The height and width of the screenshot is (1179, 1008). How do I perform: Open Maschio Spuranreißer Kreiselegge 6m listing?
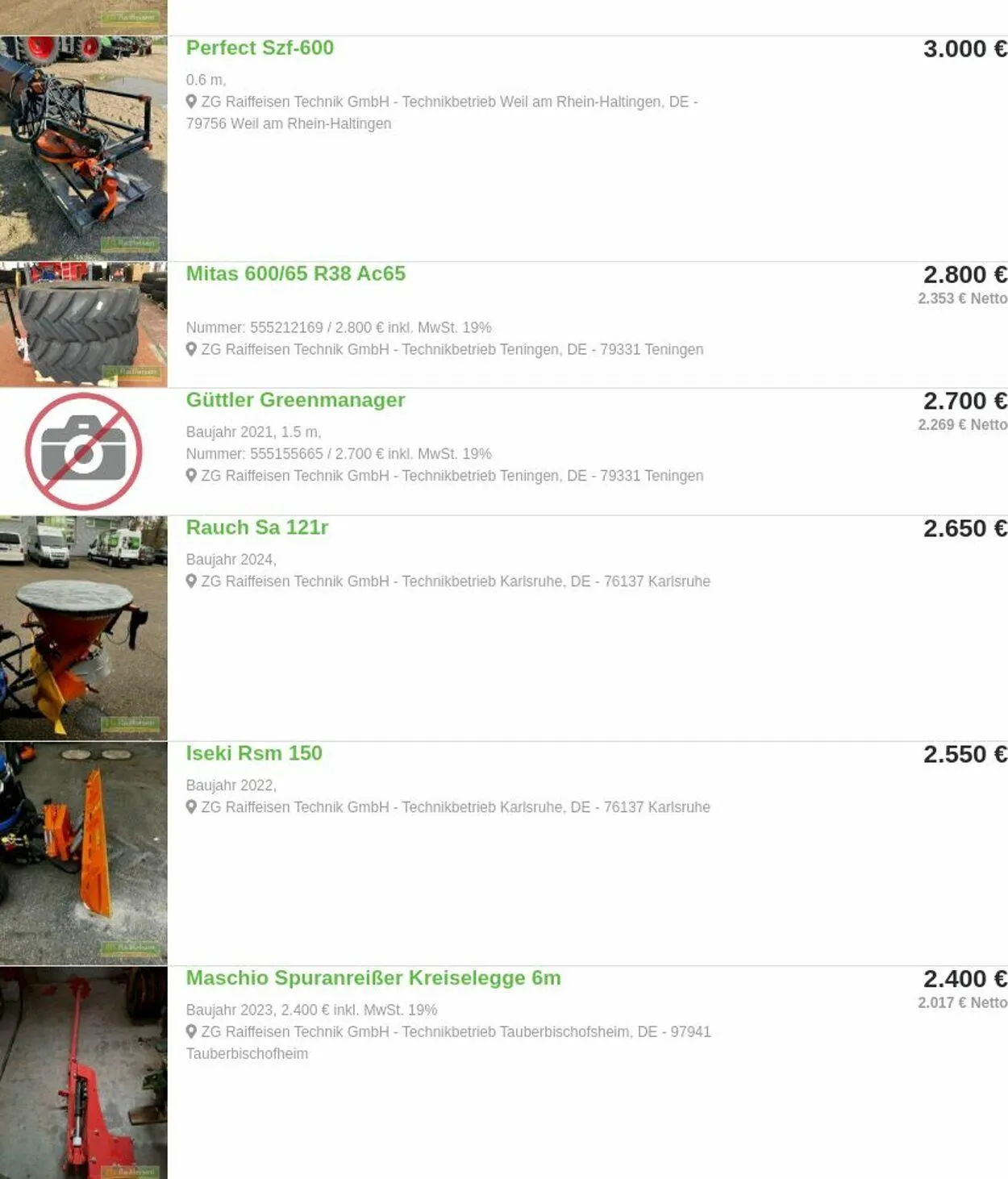point(373,978)
